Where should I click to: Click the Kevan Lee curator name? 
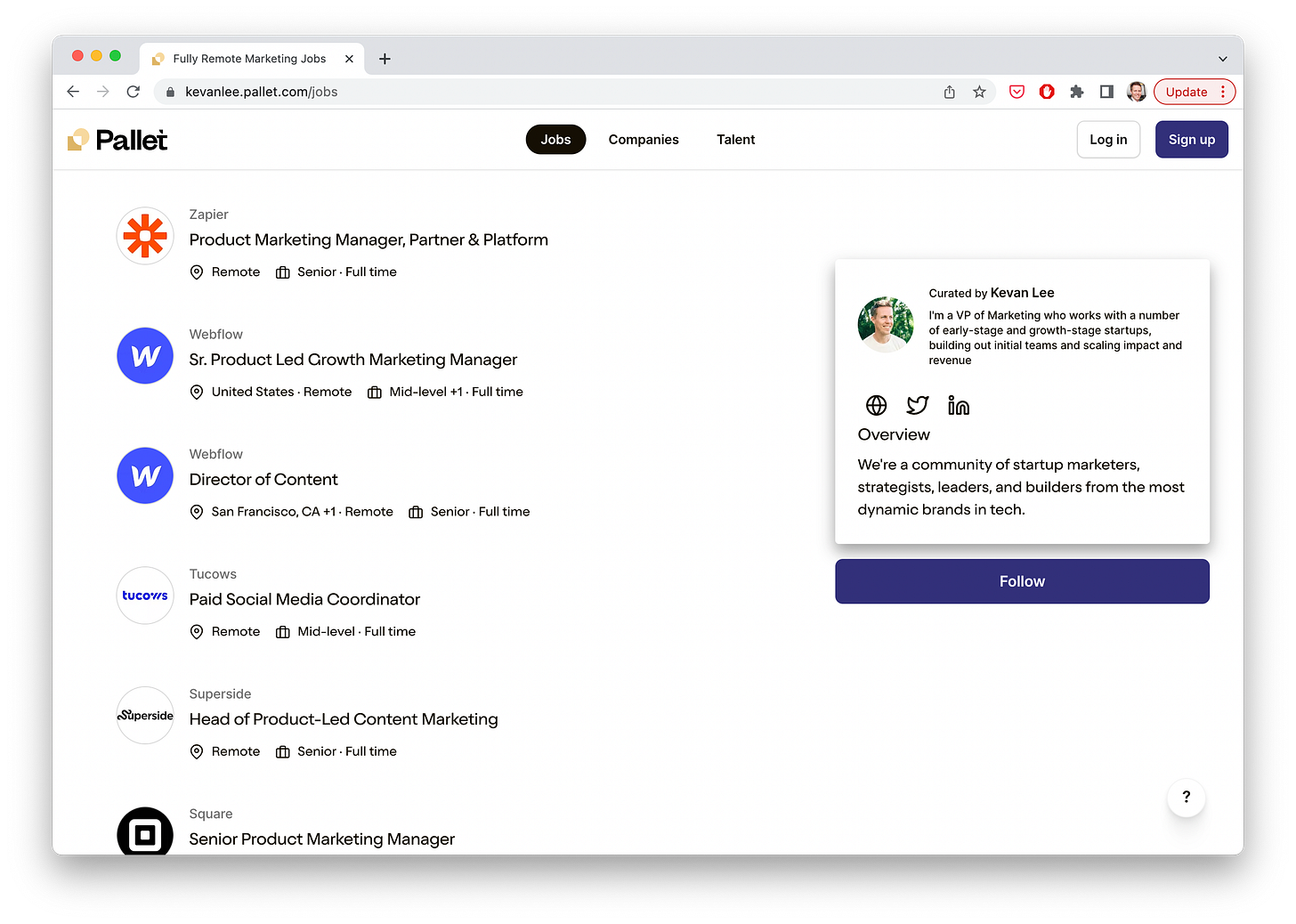click(x=1022, y=293)
